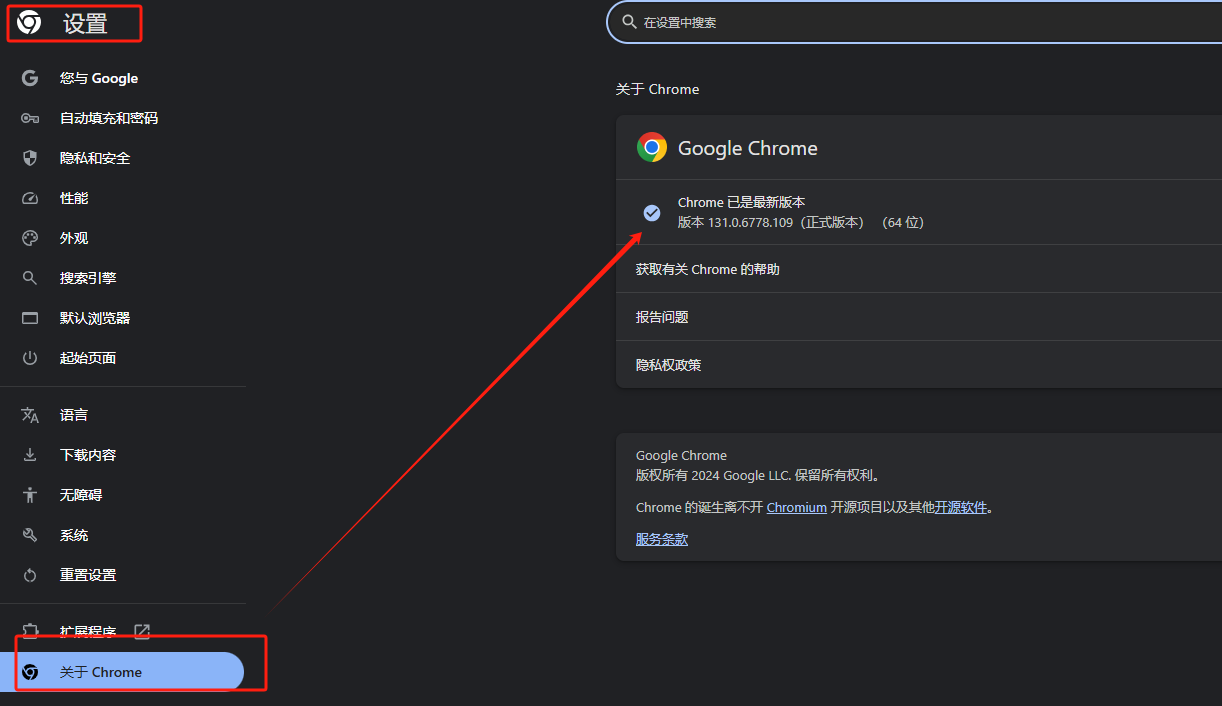
Task: Click the colorful Google Chrome logo in the card
Action: (652, 148)
